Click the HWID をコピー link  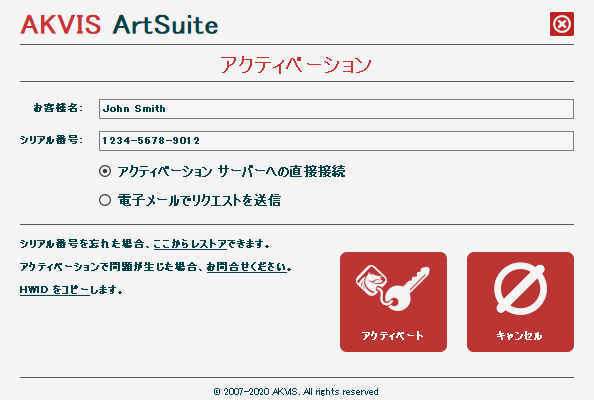55,290
